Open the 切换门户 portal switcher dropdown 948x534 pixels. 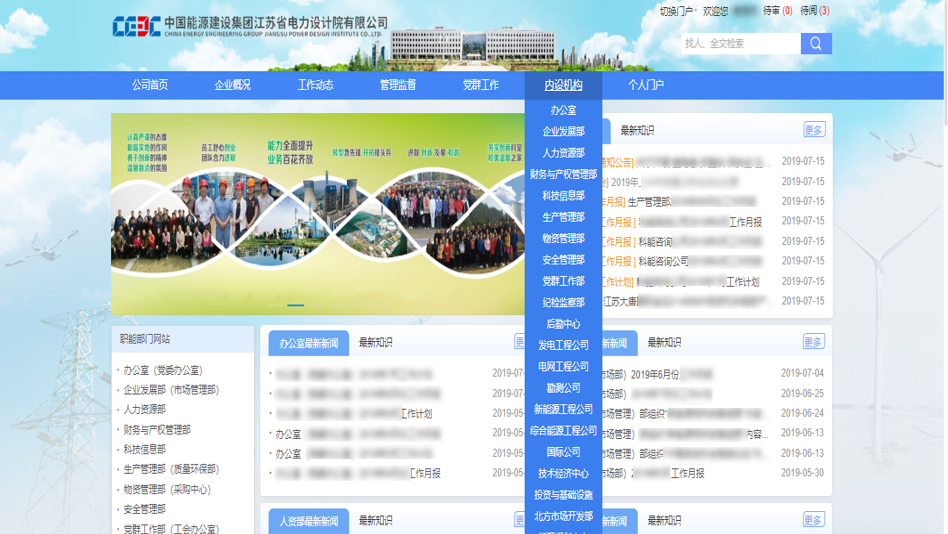tap(677, 11)
